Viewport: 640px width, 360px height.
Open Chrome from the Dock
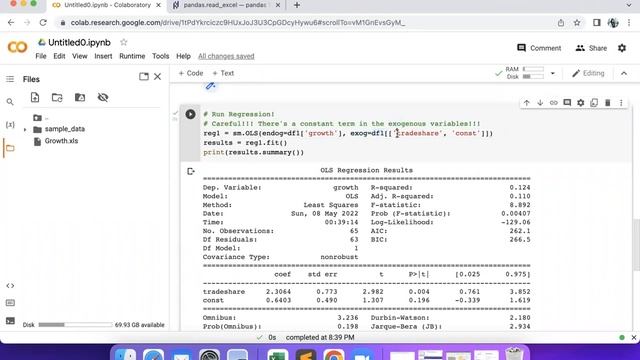pyautogui.click(x=334, y=356)
